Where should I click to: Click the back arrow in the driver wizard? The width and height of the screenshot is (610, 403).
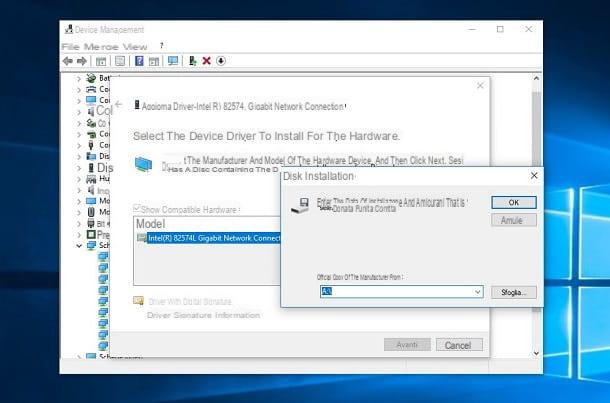[119, 104]
